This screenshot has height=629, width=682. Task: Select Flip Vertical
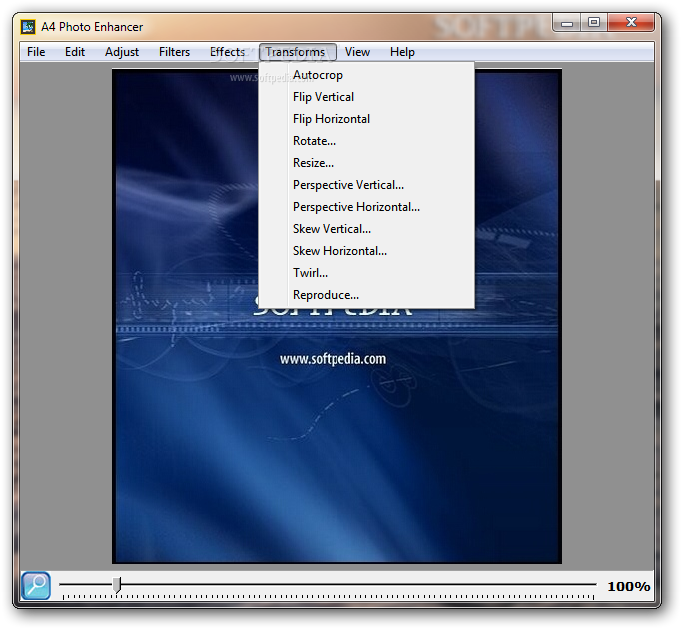tap(366, 97)
